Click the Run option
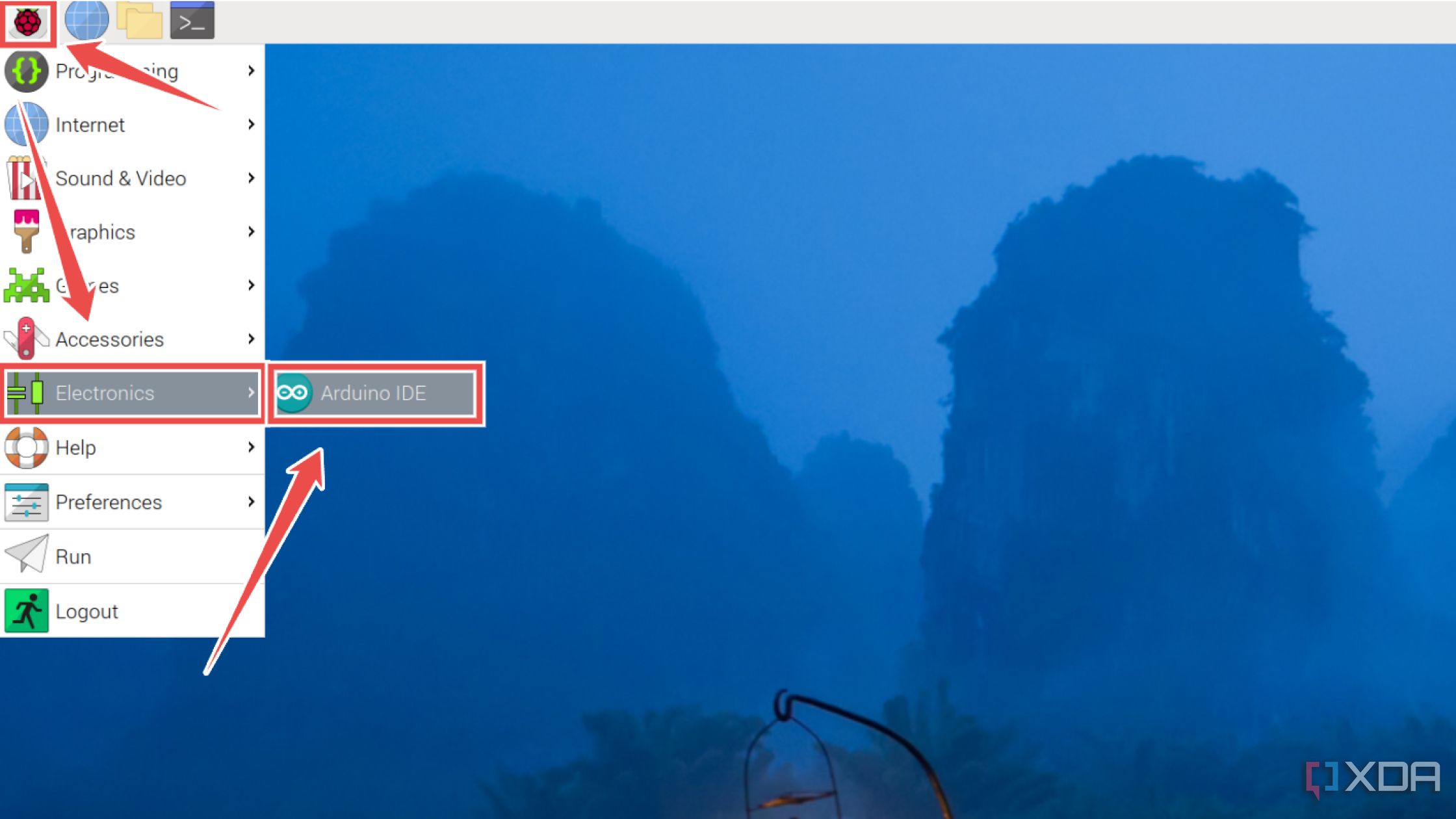1456x819 pixels. click(73, 556)
